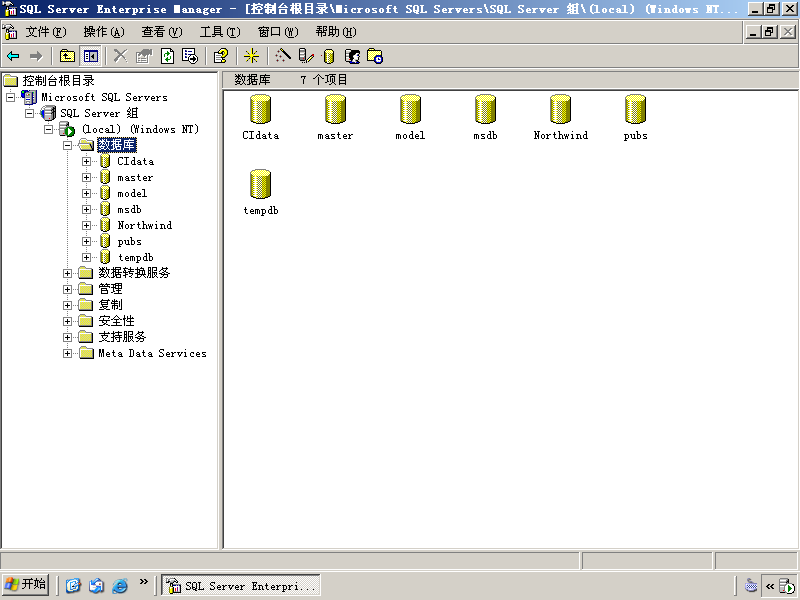Restore the inner MDI child window
Image resolution: width=800 pixels, height=600 pixels.
click(770, 32)
